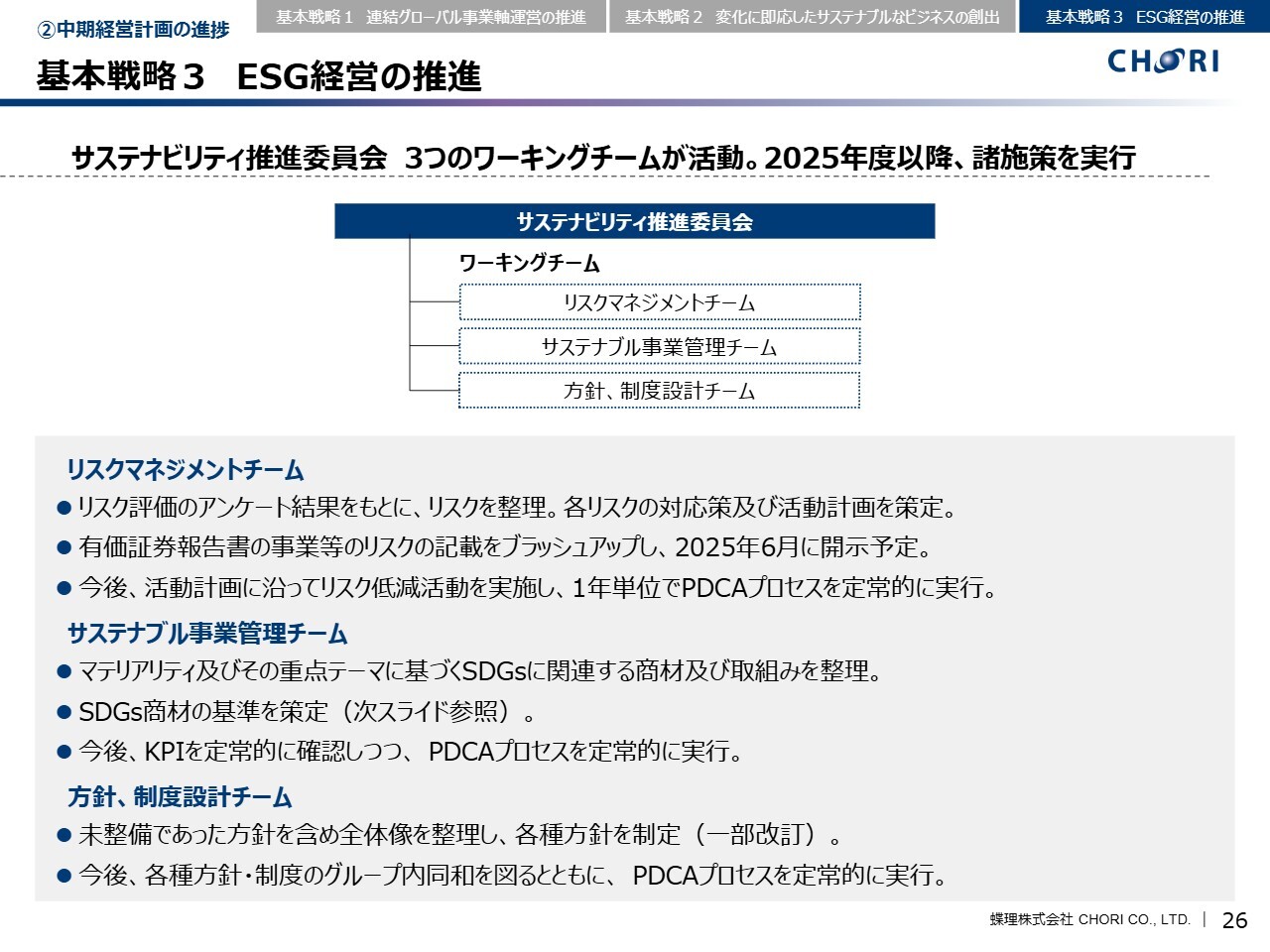Click the bullet about リスク評価のアンケート結果

[x=508, y=508]
